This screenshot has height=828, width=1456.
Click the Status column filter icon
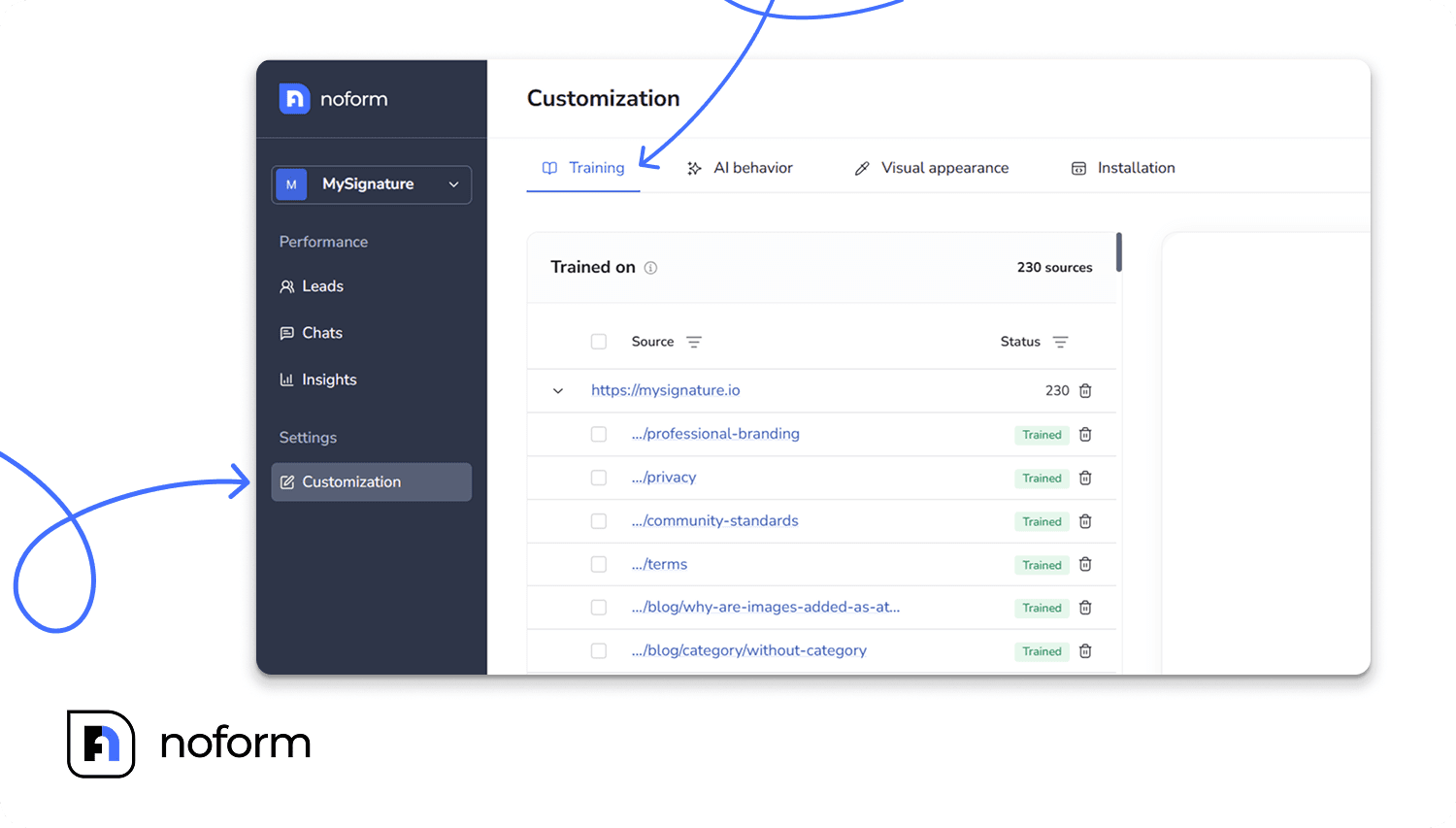(x=1060, y=342)
